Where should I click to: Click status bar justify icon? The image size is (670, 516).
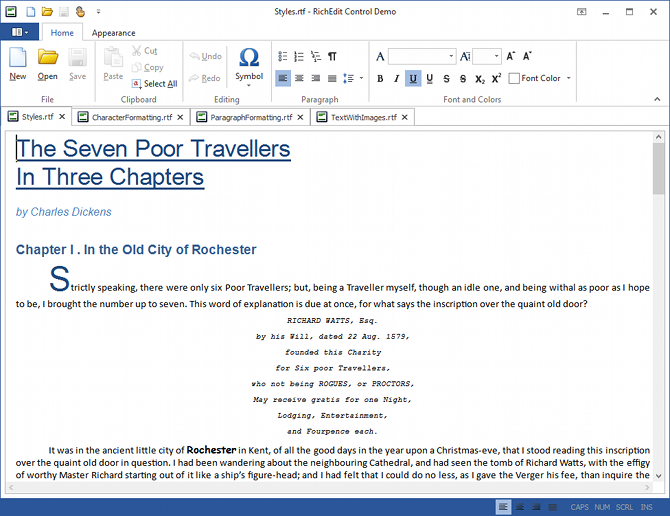552,507
